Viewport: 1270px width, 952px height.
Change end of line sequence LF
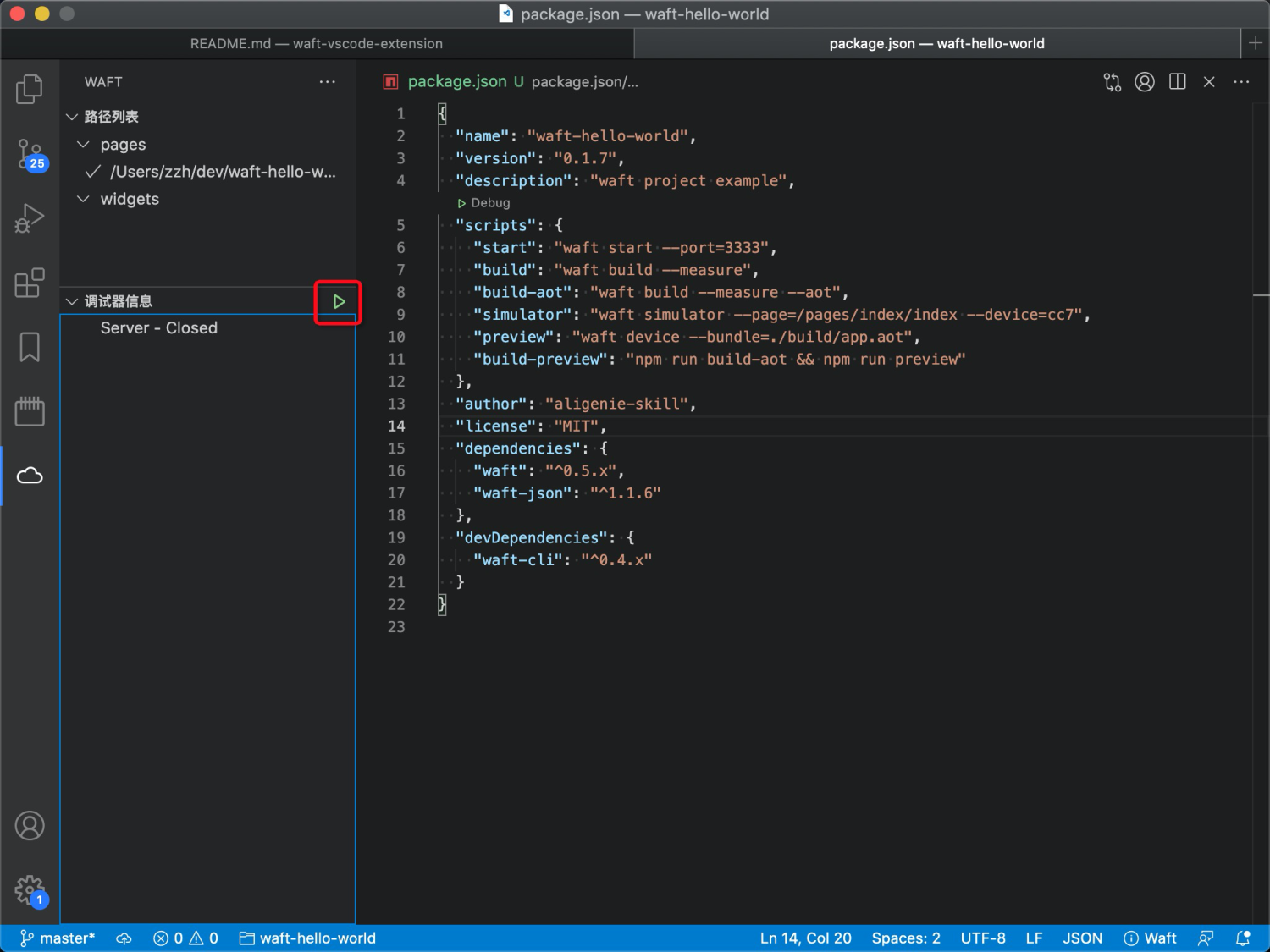tap(1034, 938)
